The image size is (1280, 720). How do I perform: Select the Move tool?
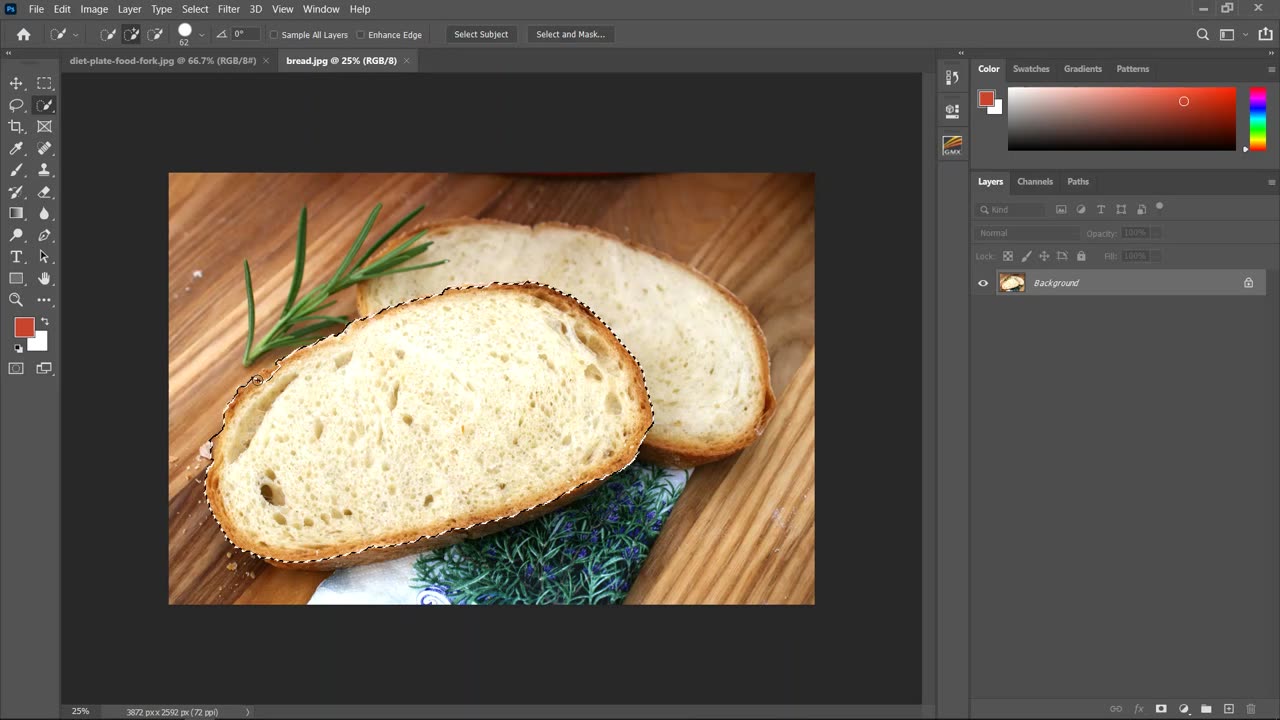[16, 83]
